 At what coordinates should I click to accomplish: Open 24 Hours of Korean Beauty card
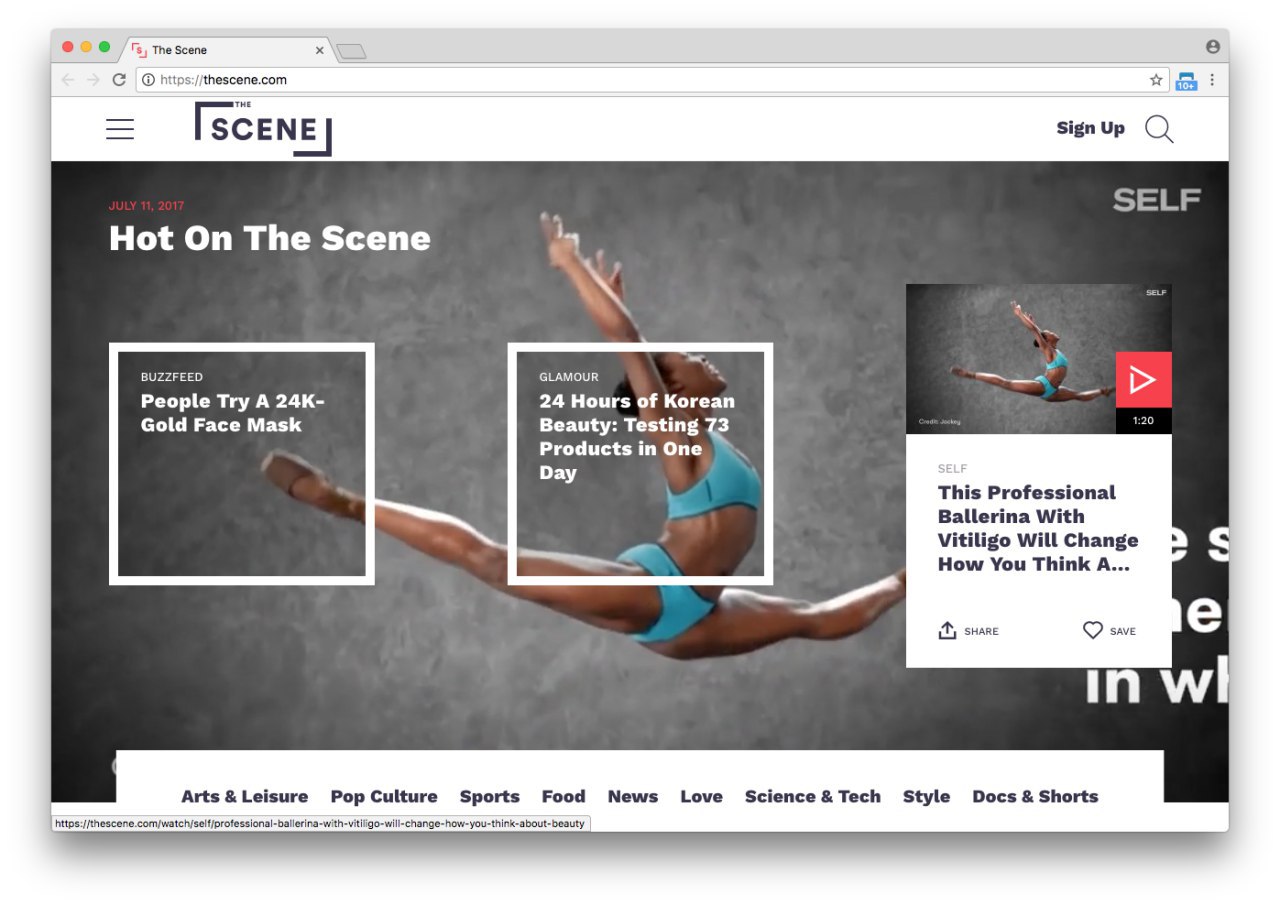[640, 464]
